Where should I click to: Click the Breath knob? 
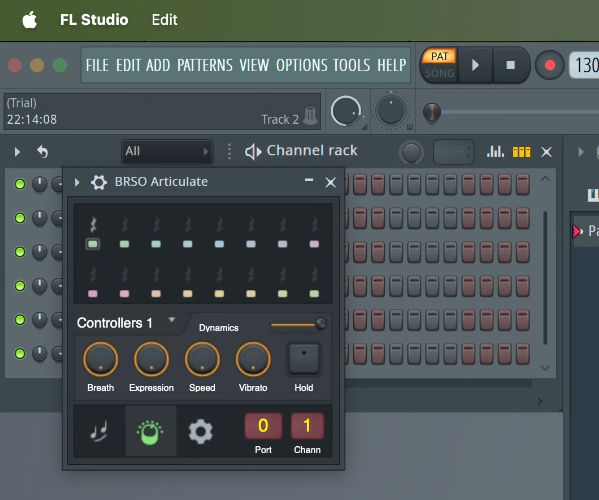pos(100,359)
